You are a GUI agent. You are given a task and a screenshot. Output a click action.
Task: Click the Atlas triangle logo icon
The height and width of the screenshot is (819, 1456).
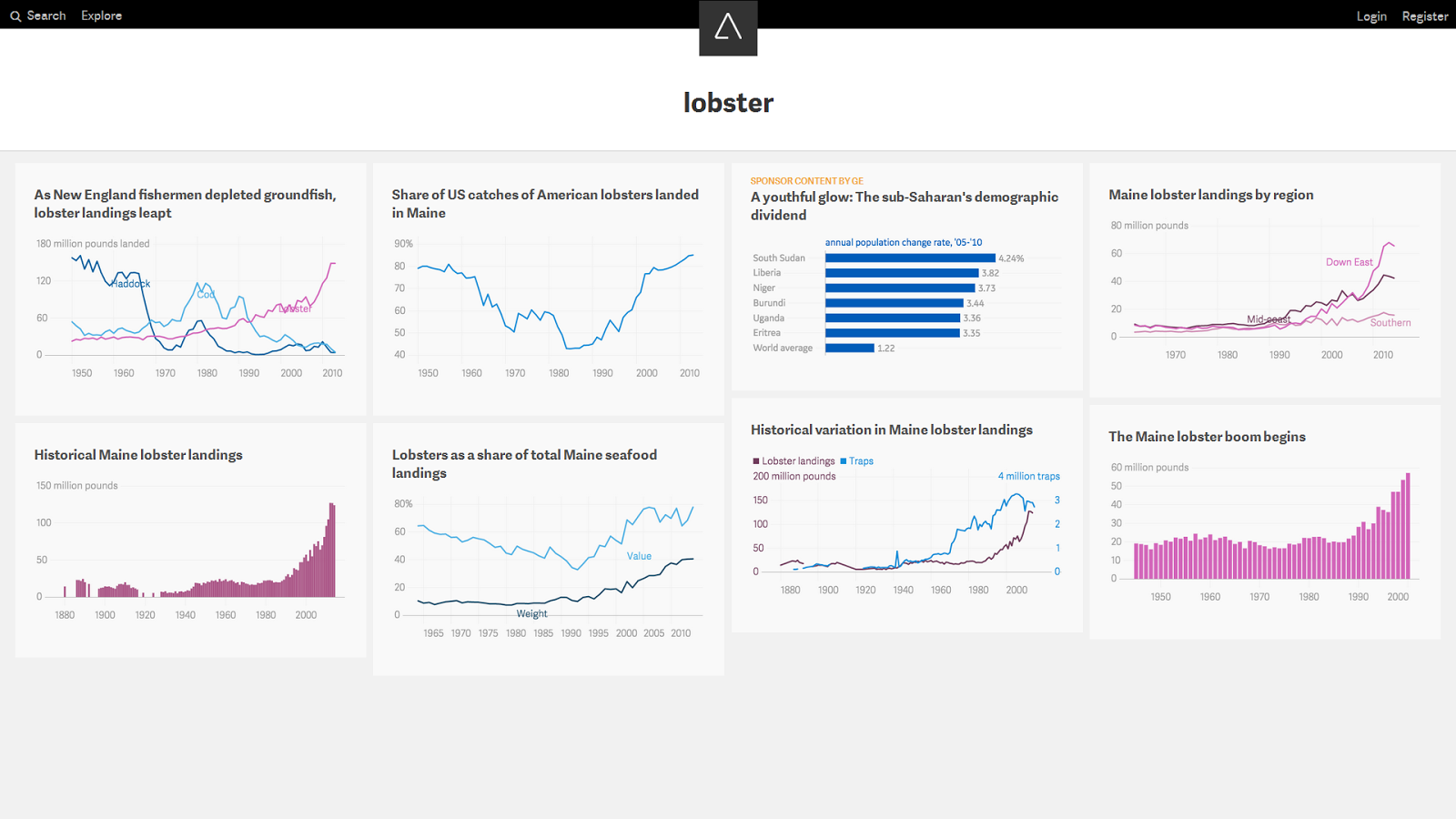(728, 27)
